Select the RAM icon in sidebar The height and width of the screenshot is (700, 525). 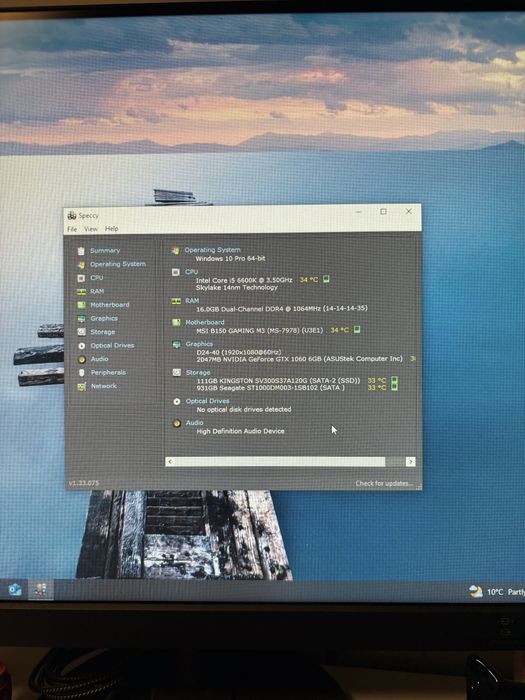click(81, 292)
